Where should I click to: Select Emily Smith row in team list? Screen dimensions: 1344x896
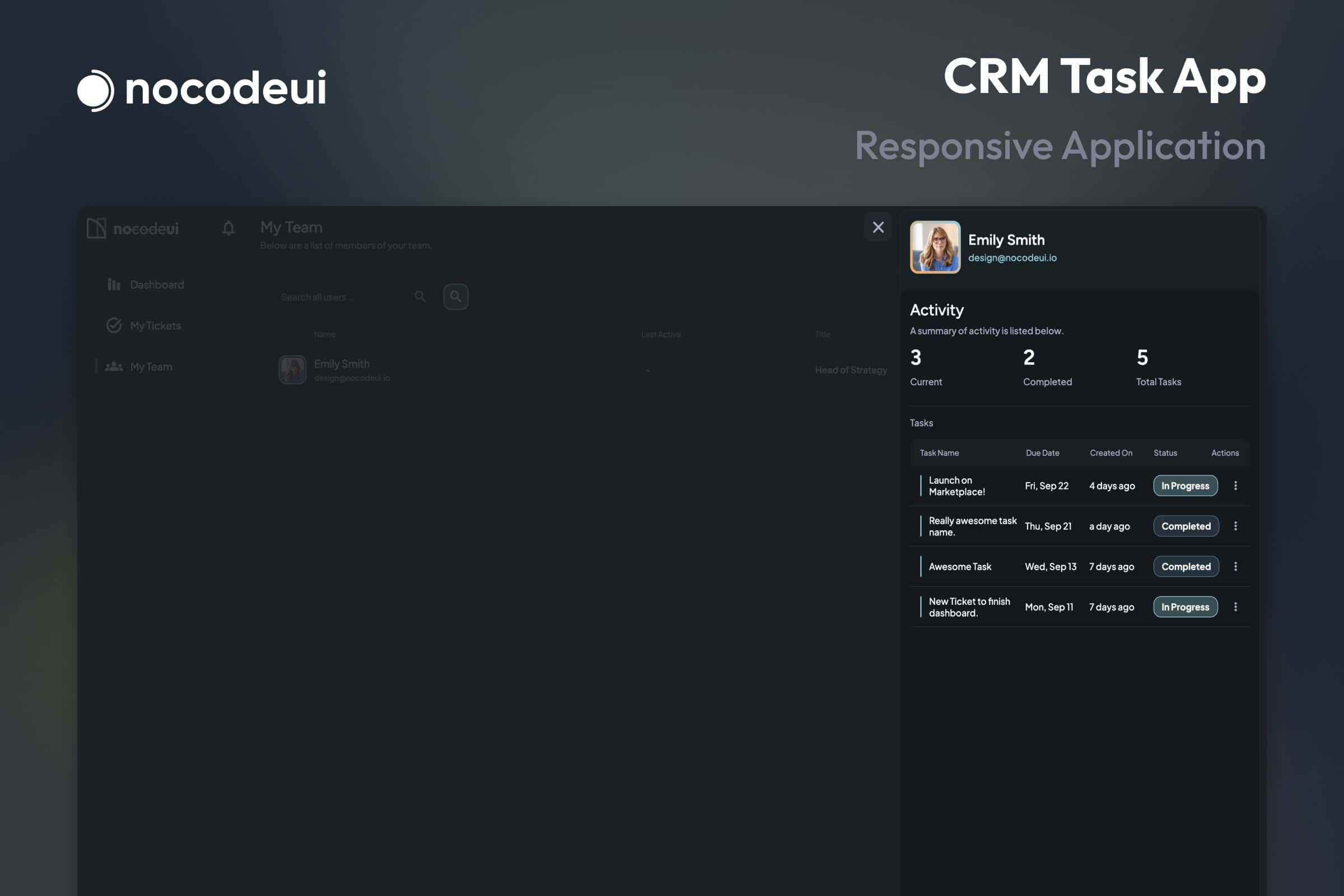click(x=342, y=370)
